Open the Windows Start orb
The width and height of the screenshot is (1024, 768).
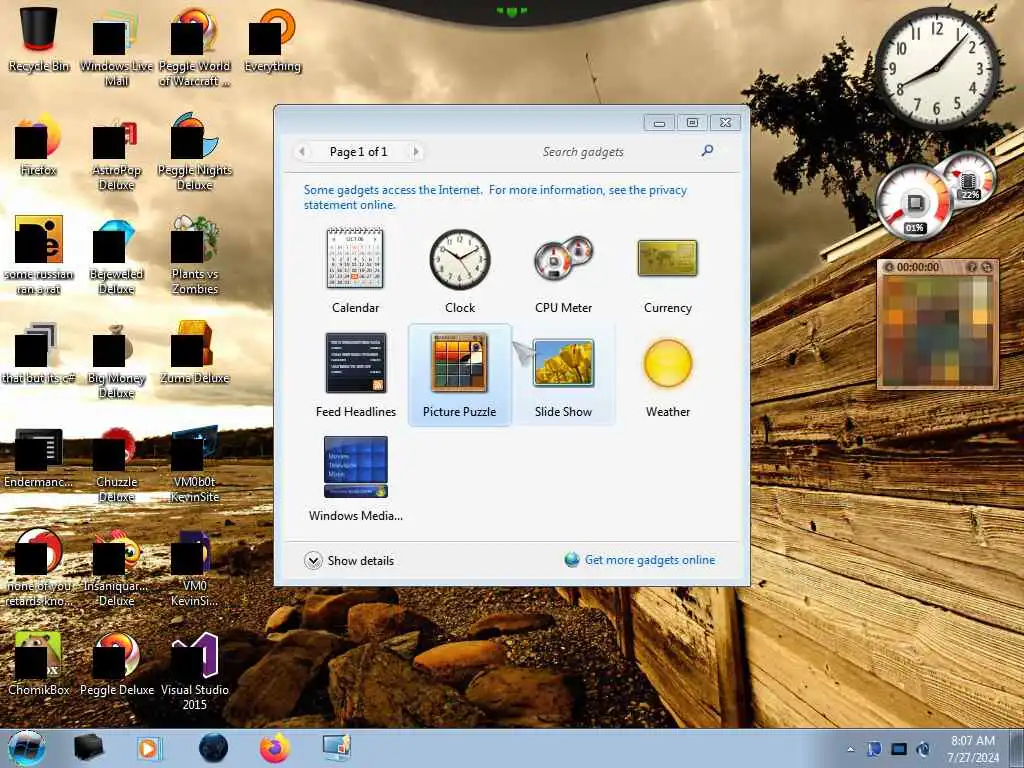click(x=27, y=748)
